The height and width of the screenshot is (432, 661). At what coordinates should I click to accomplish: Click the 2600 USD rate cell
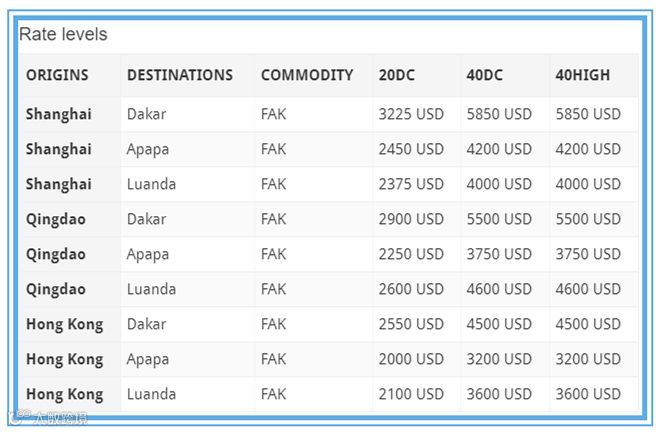[x=411, y=289]
